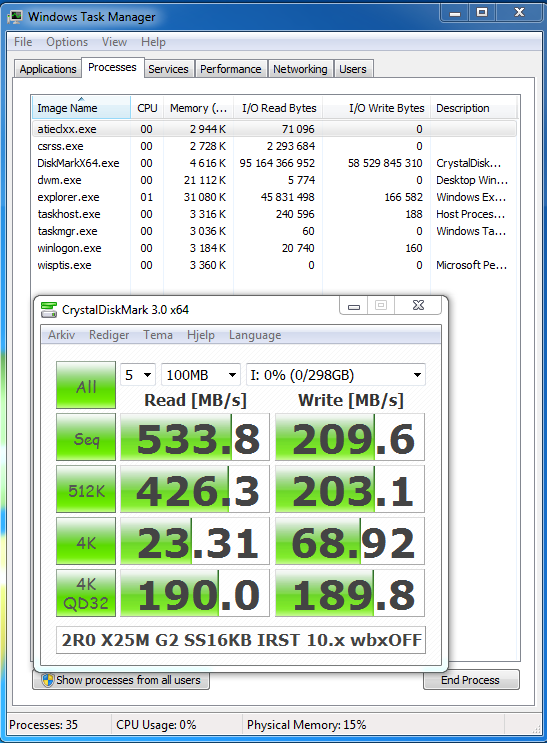Click the 4K read result 23.31
This screenshot has height=743, width=547.
[195, 541]
